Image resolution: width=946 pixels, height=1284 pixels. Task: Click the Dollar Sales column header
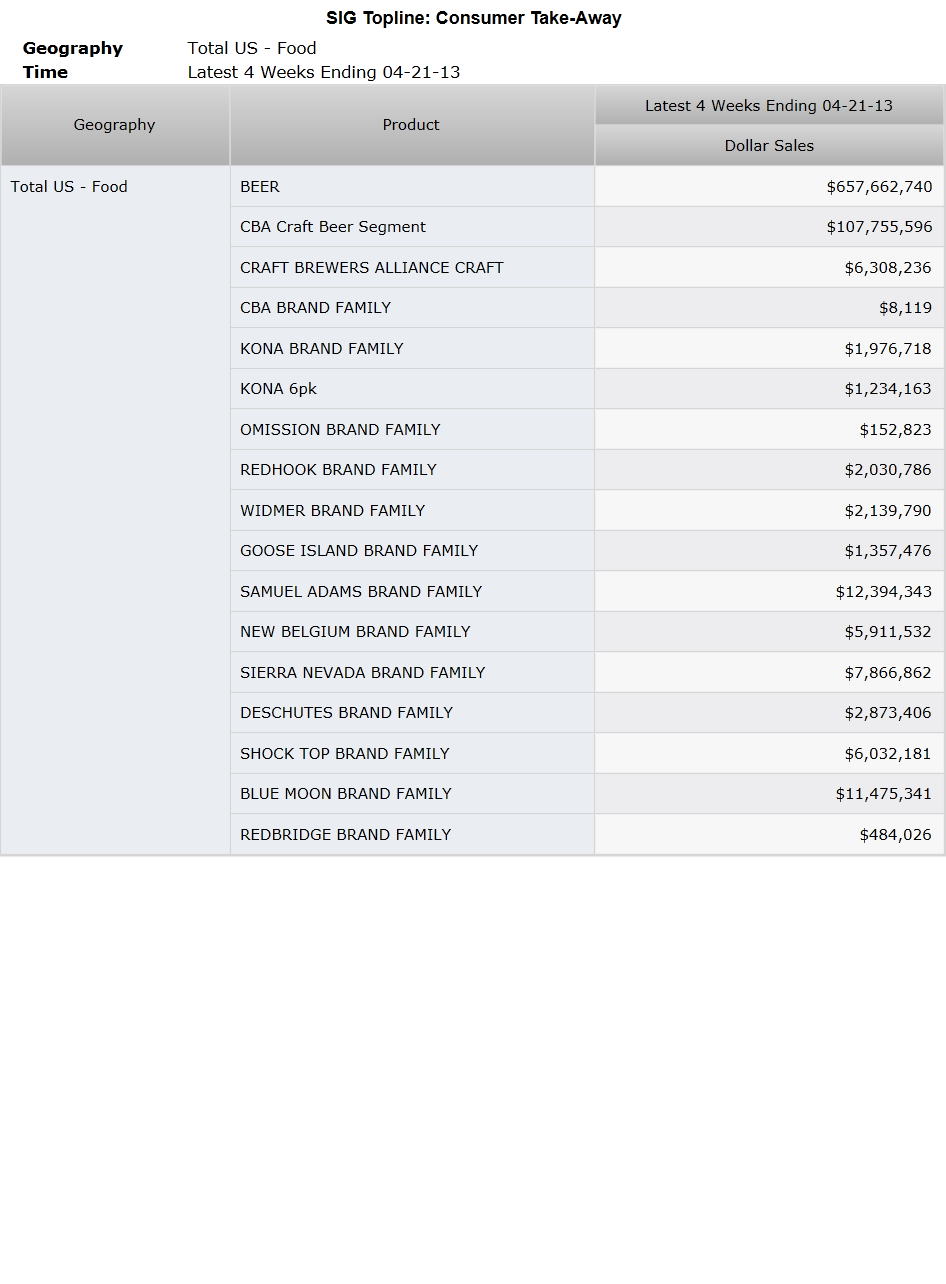point(769,146)
